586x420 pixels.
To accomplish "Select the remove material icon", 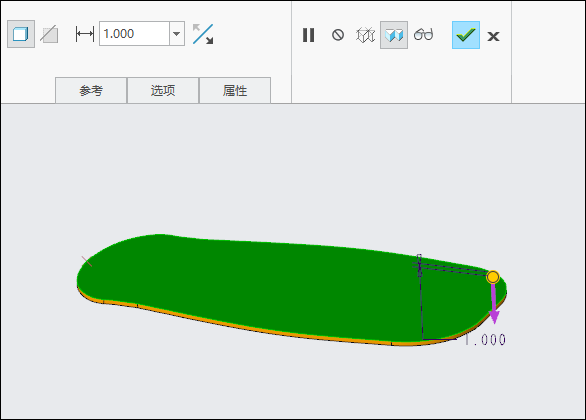I will [x=49, y=34].
